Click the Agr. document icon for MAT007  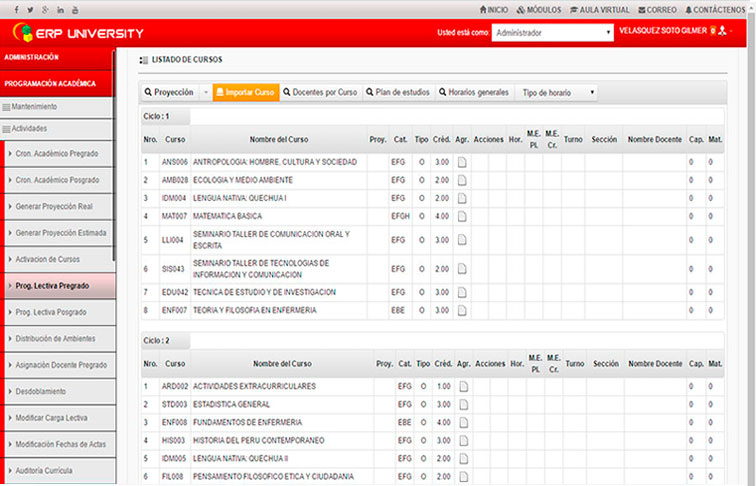tap(462, 216)
